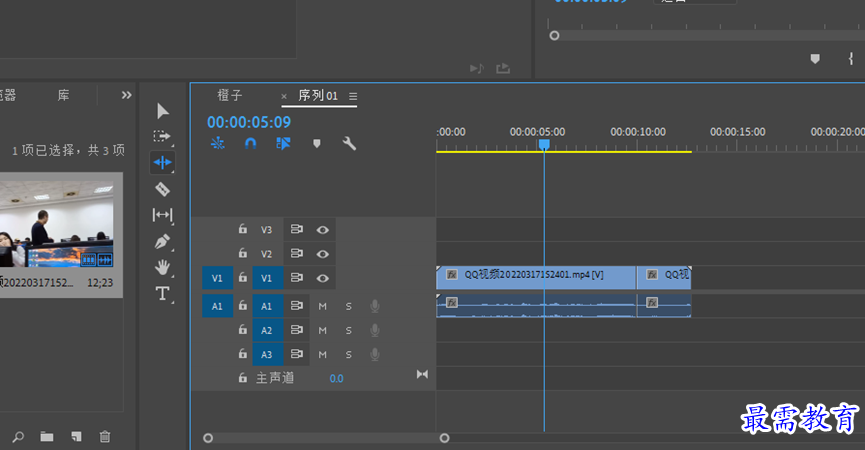Image resolution: width=865 pixels, height=450 pixels.
Task: Open the 序列01 panel menu
Action: point(353,97)
